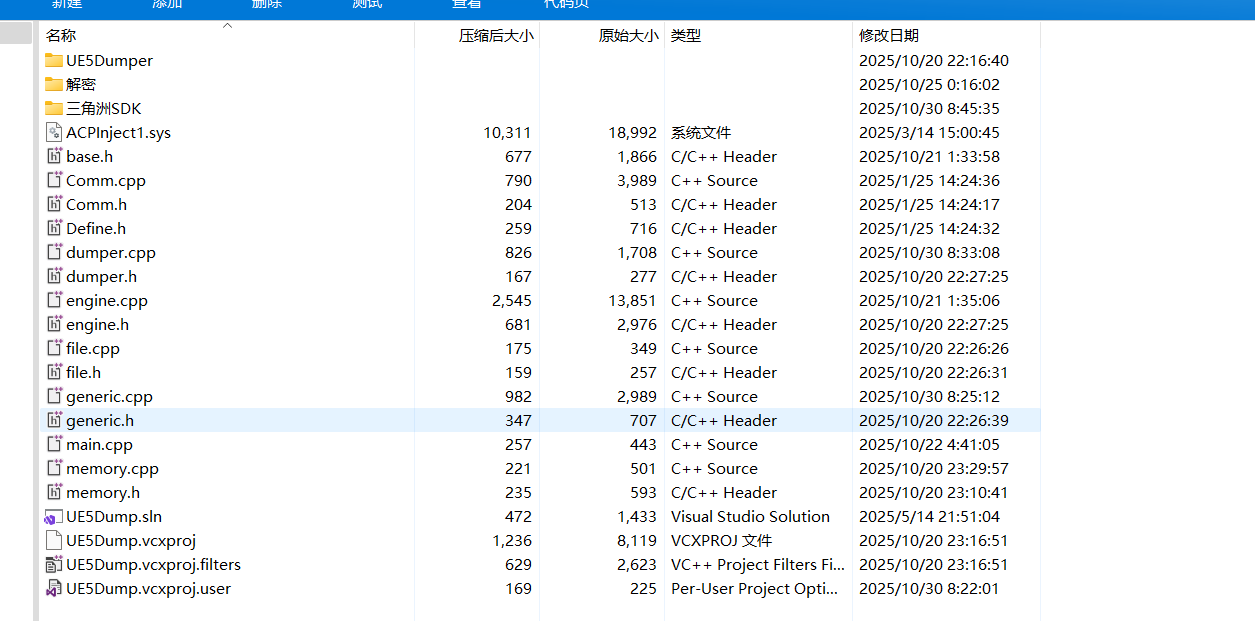Click the 查看 toolbar icon
The width and height of the screenshot is (1255, 621).
coord(466,6)
